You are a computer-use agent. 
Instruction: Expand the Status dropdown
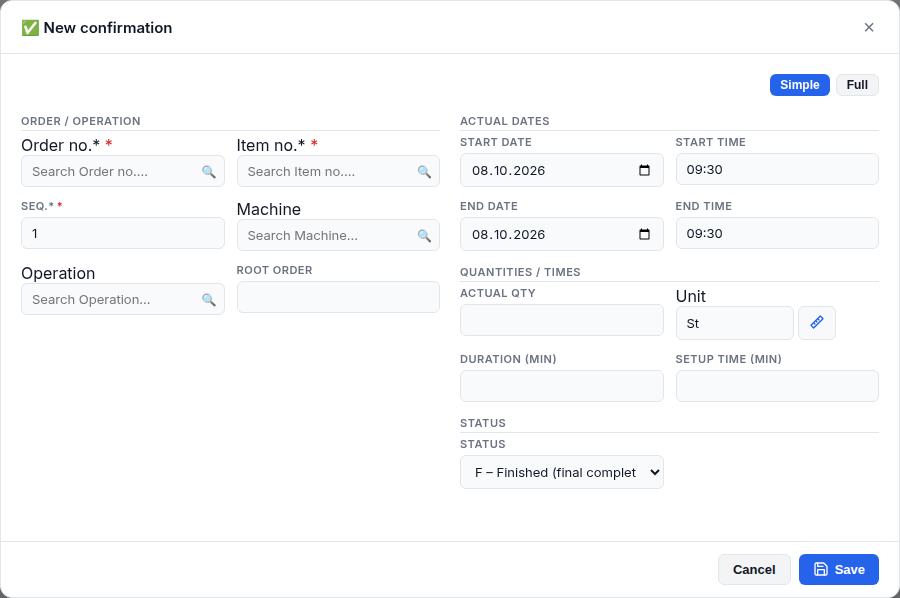coord(561,472)
